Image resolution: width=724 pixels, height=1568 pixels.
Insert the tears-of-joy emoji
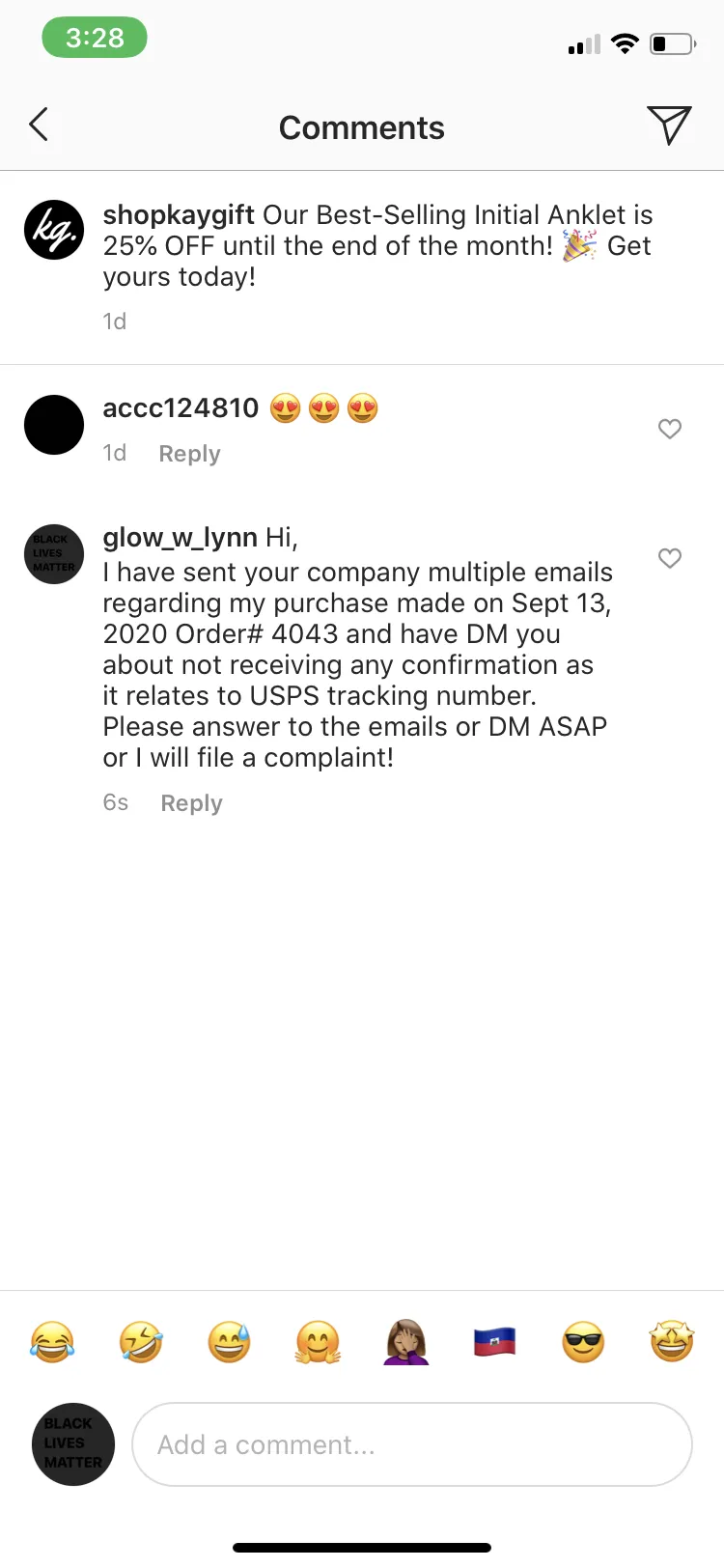[52, 1342]
